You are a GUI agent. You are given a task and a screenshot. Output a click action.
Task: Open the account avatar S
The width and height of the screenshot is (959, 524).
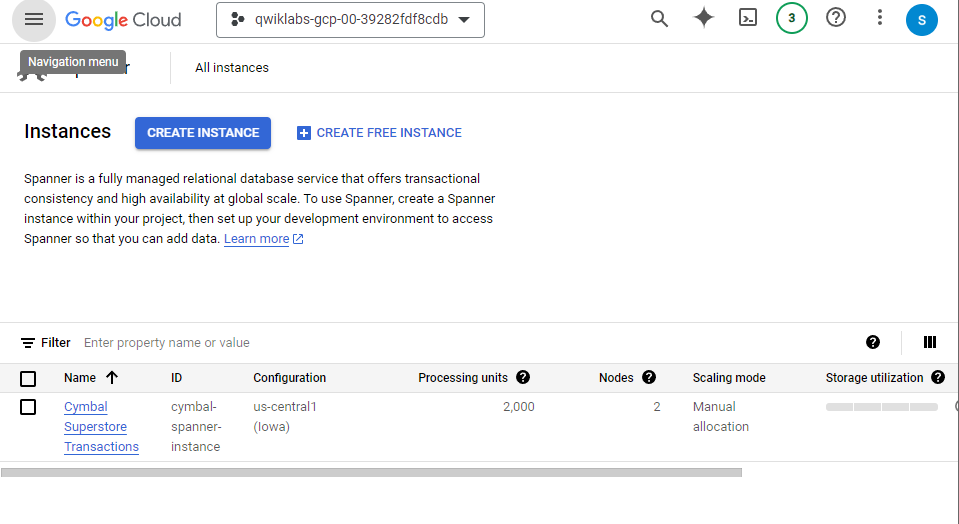point(921,20)
